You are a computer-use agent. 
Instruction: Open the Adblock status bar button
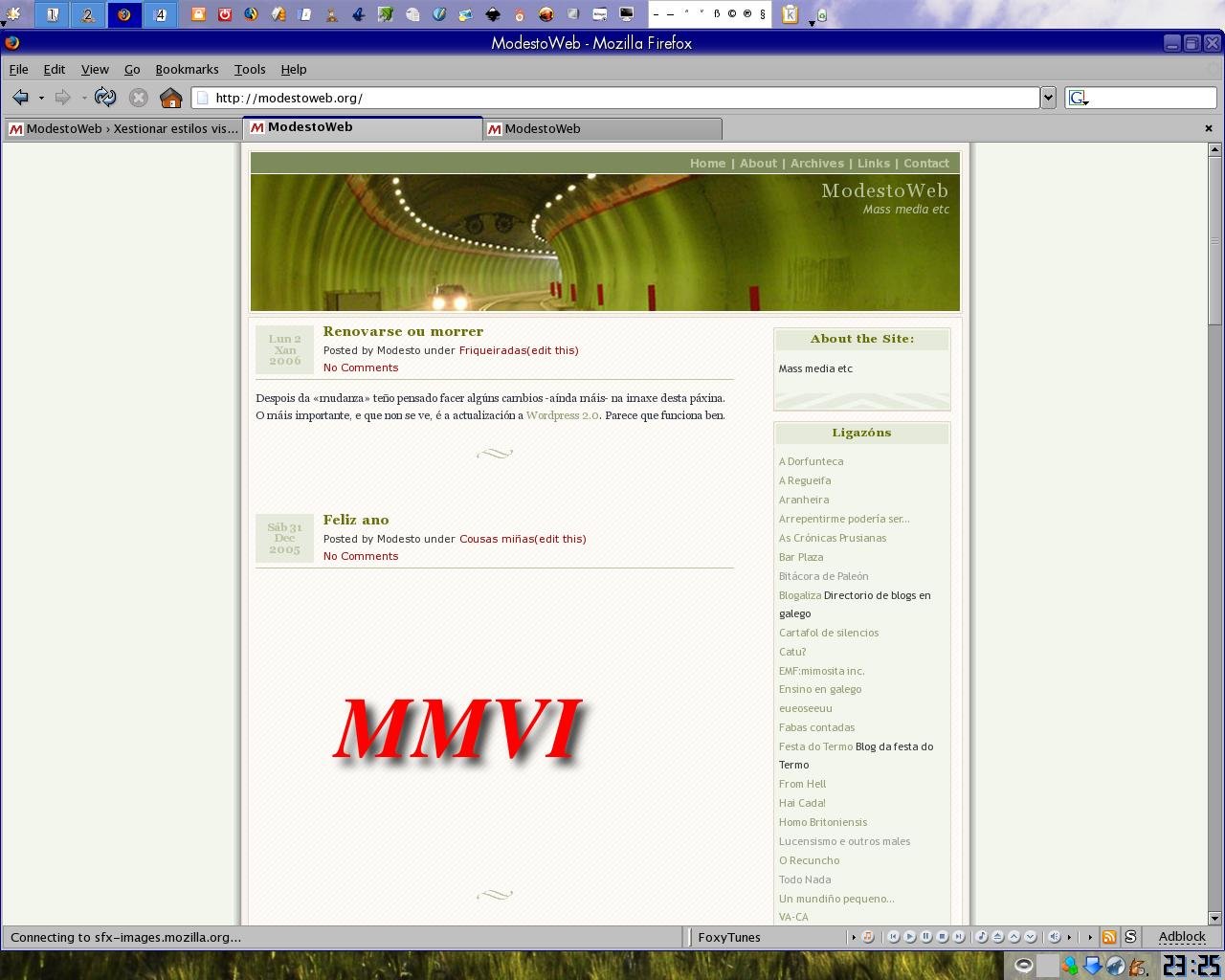click(1182, 937)
